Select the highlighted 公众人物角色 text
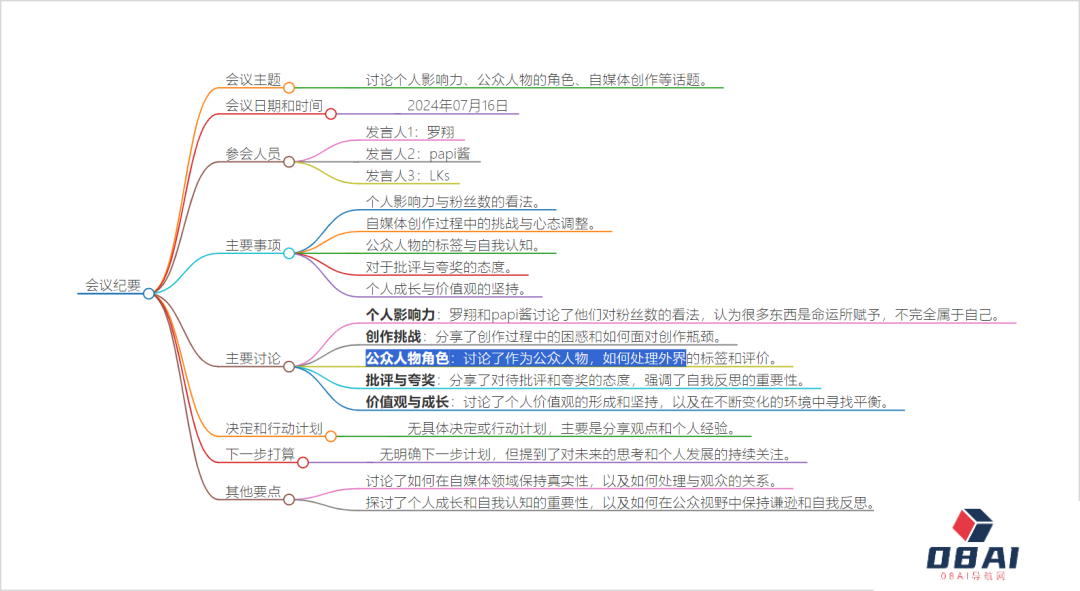Image resolution: width=1080 pixels, height=591 pixels. [x=407, y=358]
